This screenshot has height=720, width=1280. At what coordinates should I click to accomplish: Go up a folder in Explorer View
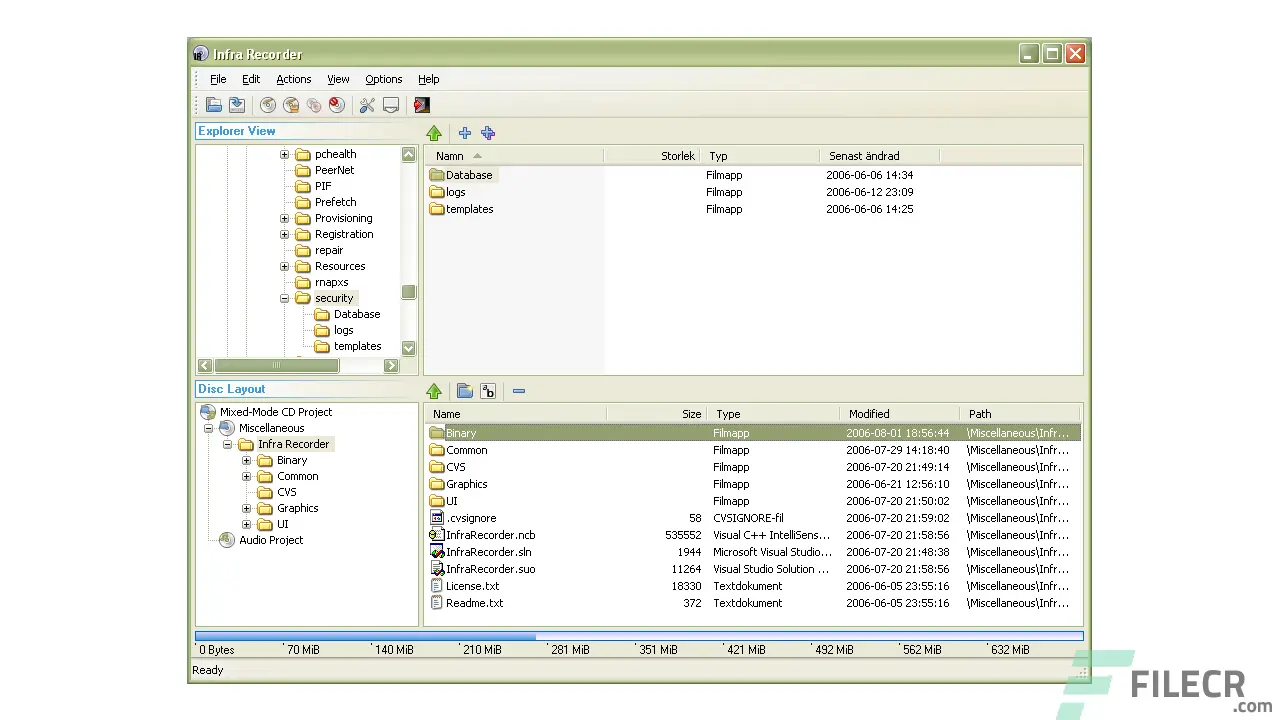click(x=434, y=133)
